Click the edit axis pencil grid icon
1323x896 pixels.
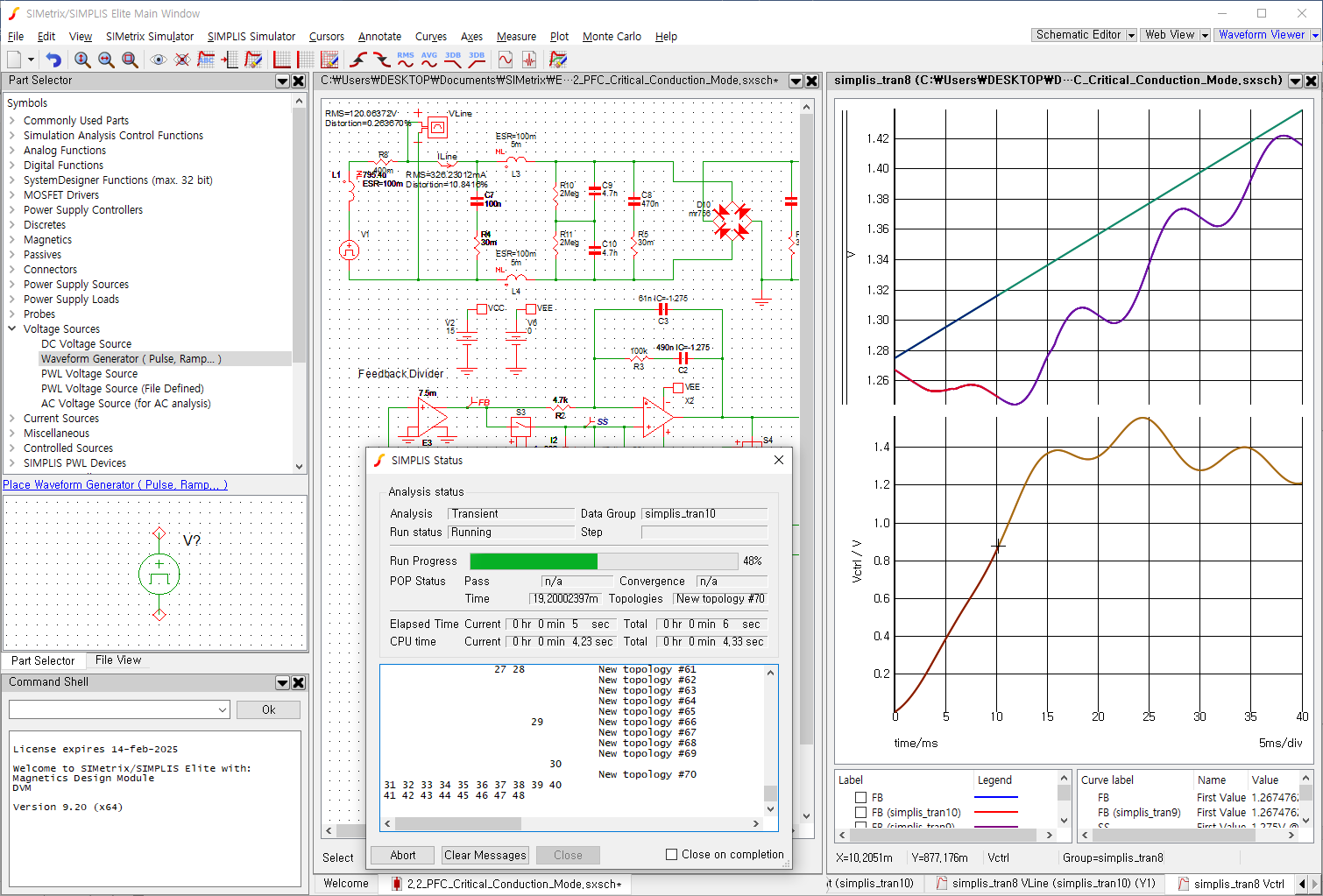(x=329, y=60)
